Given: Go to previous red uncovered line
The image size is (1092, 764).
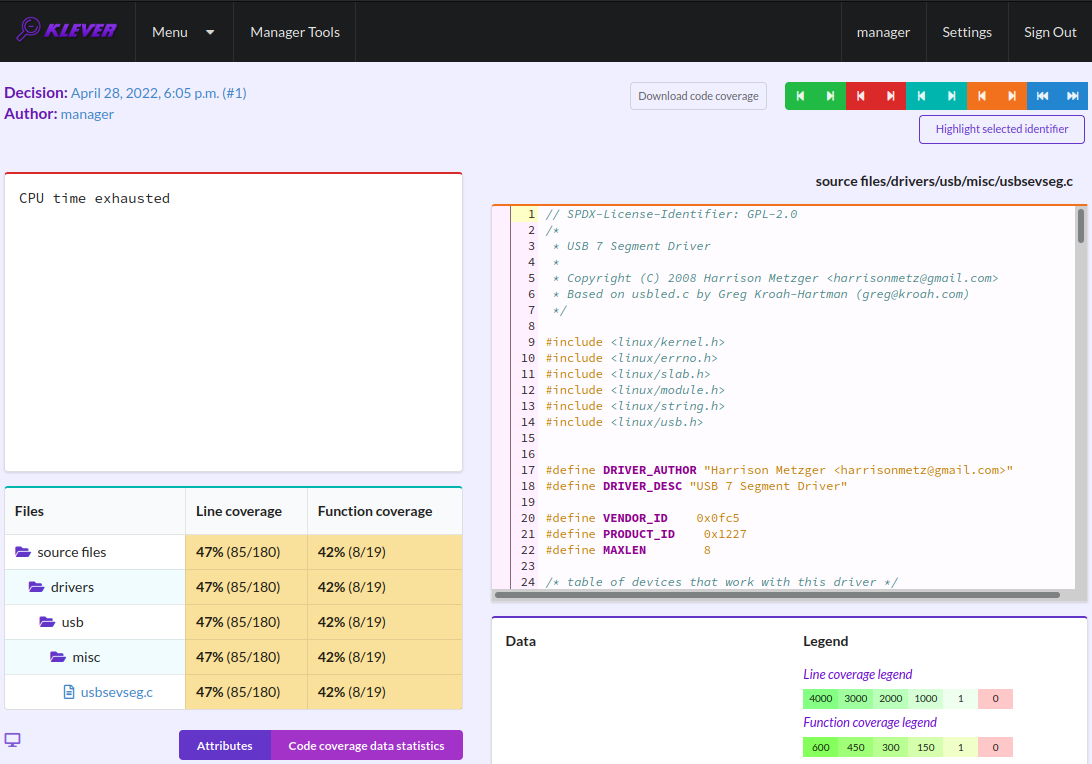Looking at the screenshot, I should point(861,96).
